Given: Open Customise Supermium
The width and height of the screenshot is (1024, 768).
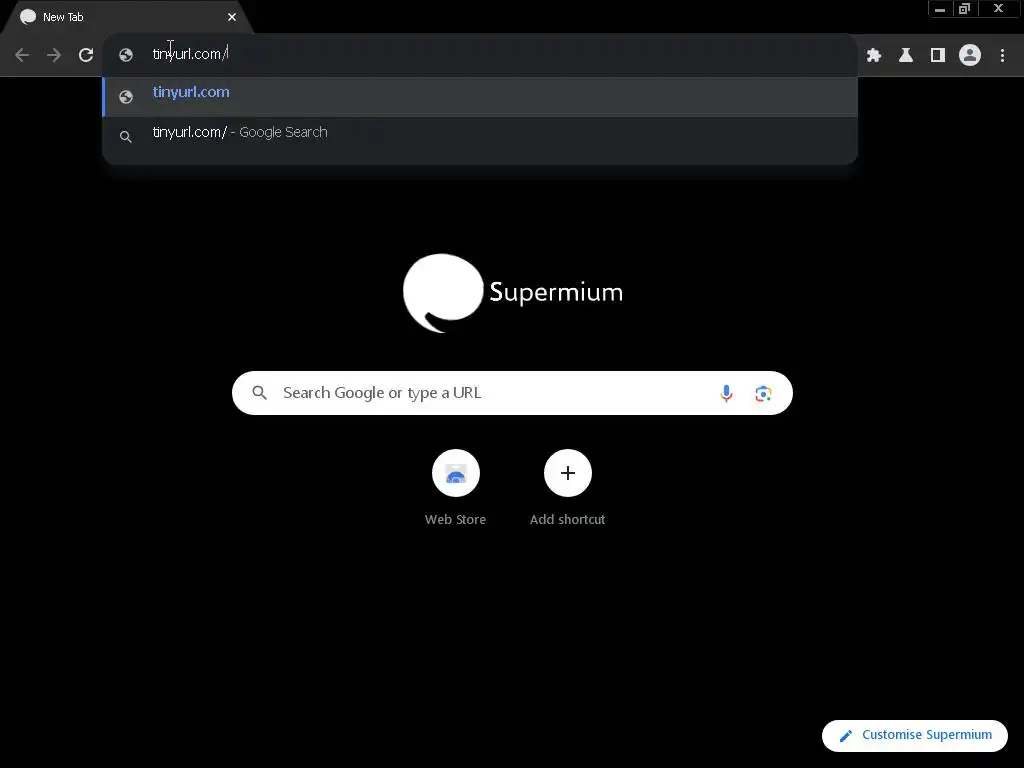Looking at the screenshot, I should [914, 735].
